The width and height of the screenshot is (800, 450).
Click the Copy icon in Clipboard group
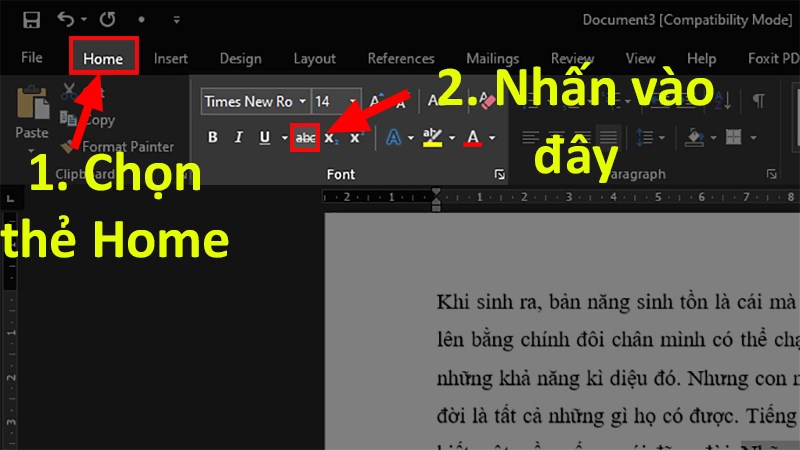click(x=68, y=118)
